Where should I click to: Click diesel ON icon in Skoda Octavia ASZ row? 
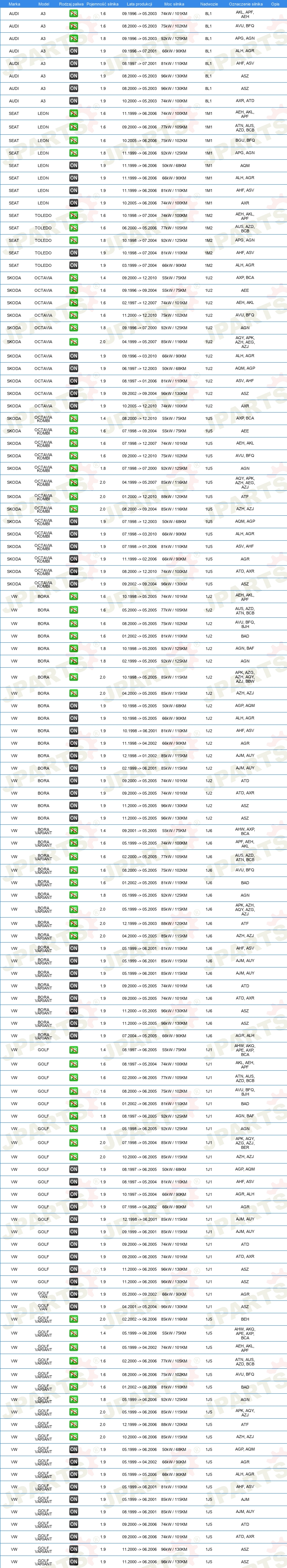click(73, 393)
